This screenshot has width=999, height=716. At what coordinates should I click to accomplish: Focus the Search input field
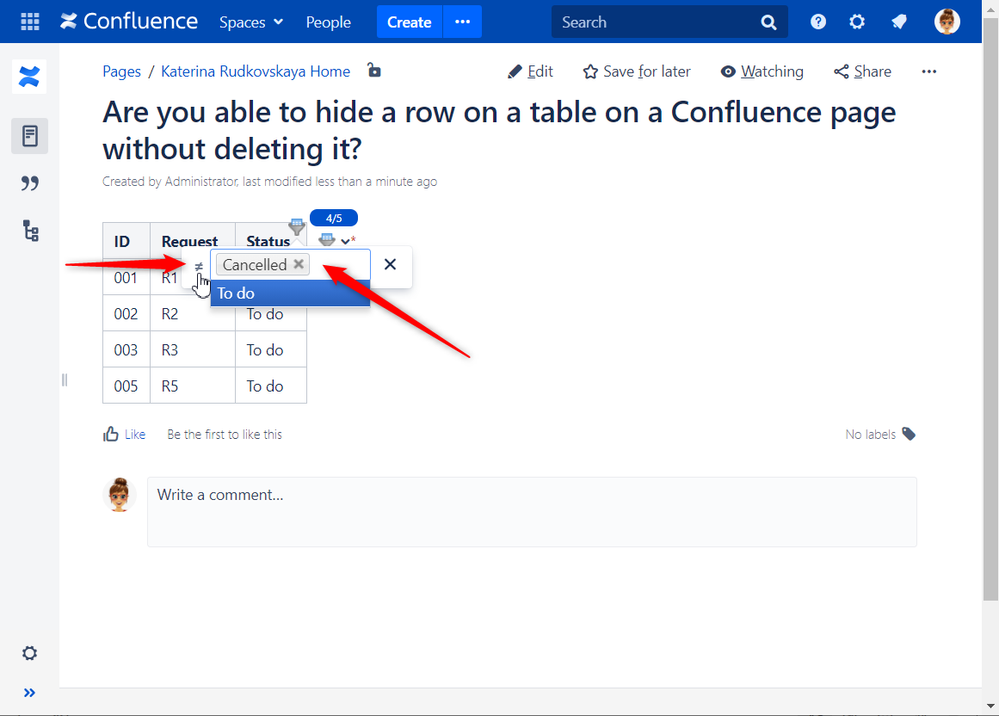click(x=656, y=22)
